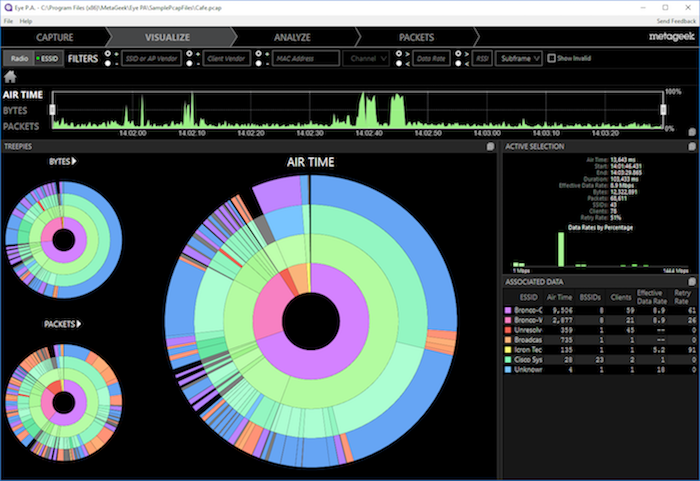Enable the Show Invalid checkbox
Screen dimensions: 700x481
click(x=552, y=58)
